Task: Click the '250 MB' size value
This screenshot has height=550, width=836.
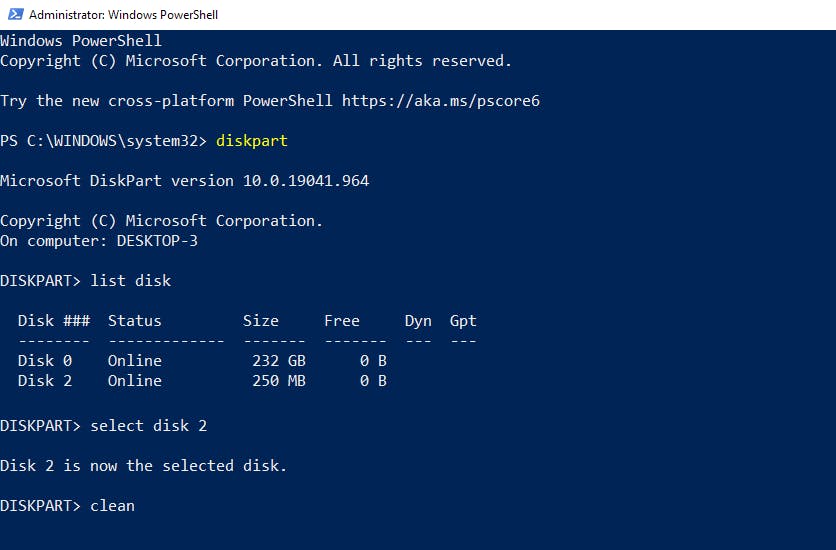Action: [279, 381]
